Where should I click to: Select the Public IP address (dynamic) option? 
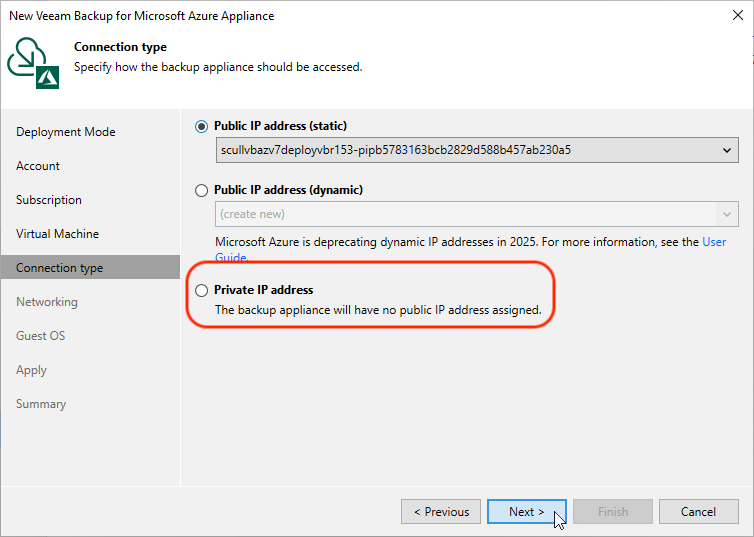click(201, 190)
